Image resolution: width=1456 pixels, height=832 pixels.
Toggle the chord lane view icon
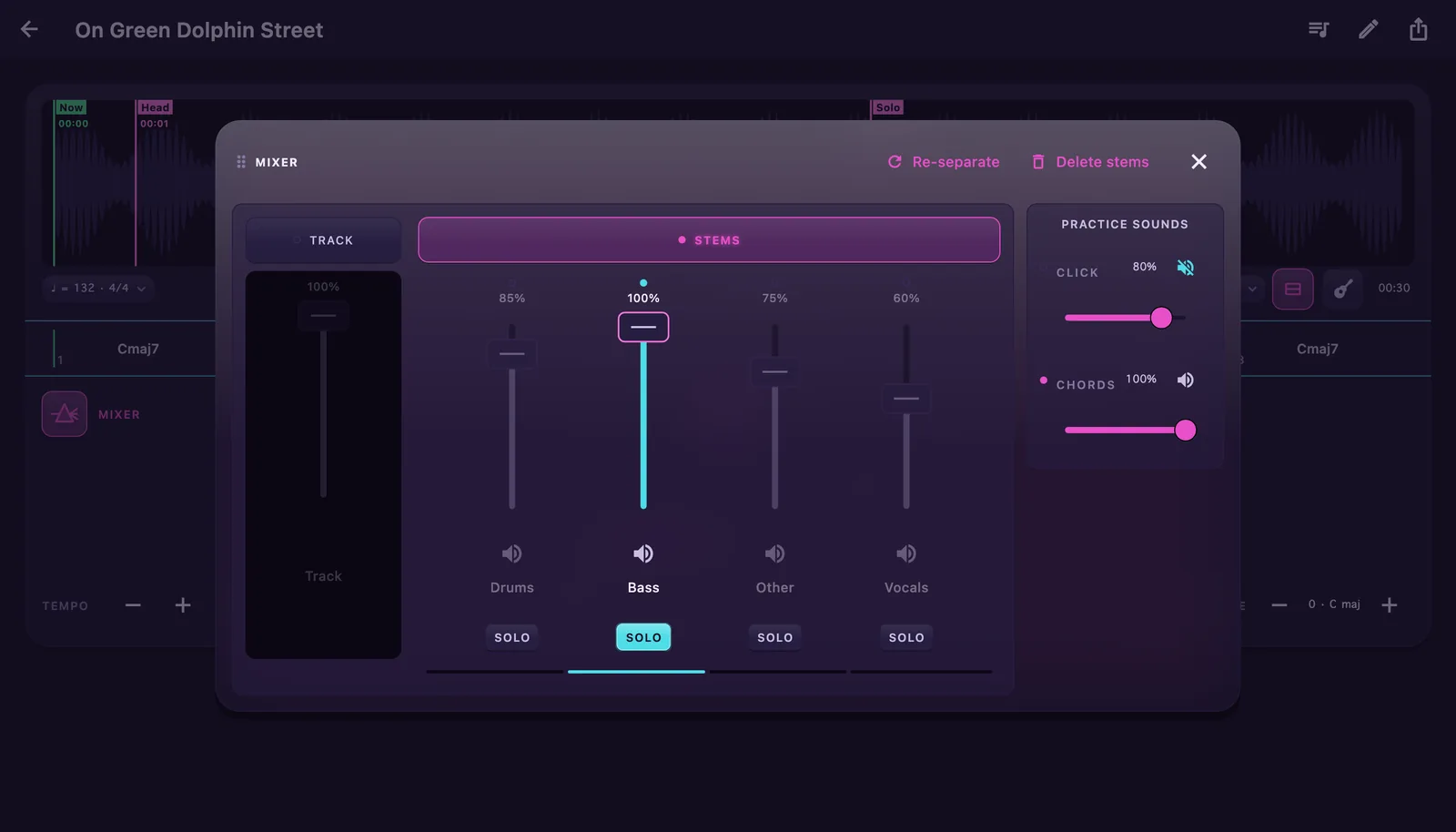click(1292, 289)
